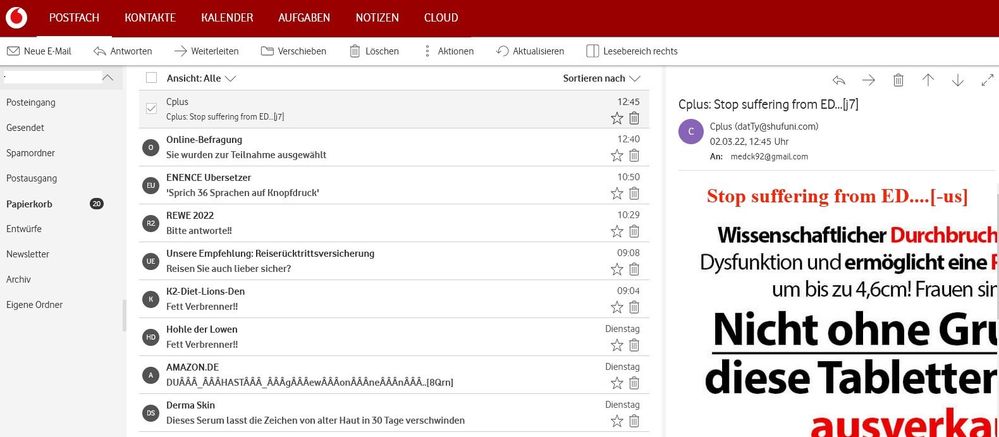Click Aktualisieren to refresh the mailbox

(530, 51)
